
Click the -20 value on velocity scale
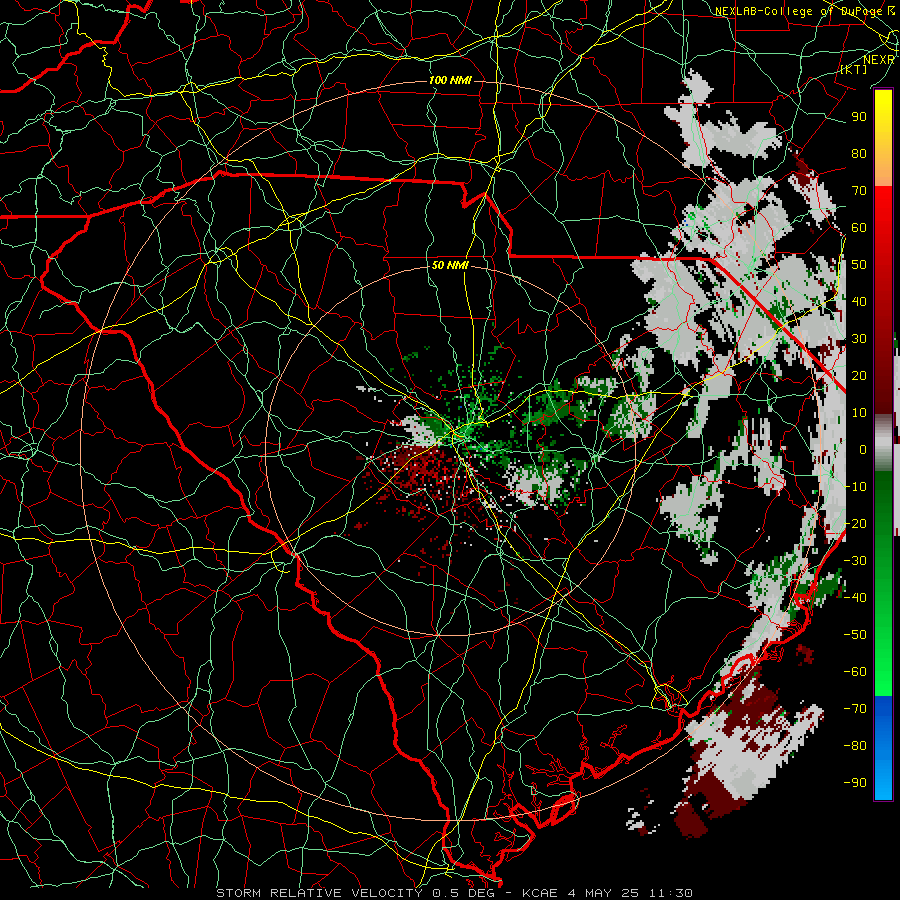pyautogui.click(x=855, y=523)
